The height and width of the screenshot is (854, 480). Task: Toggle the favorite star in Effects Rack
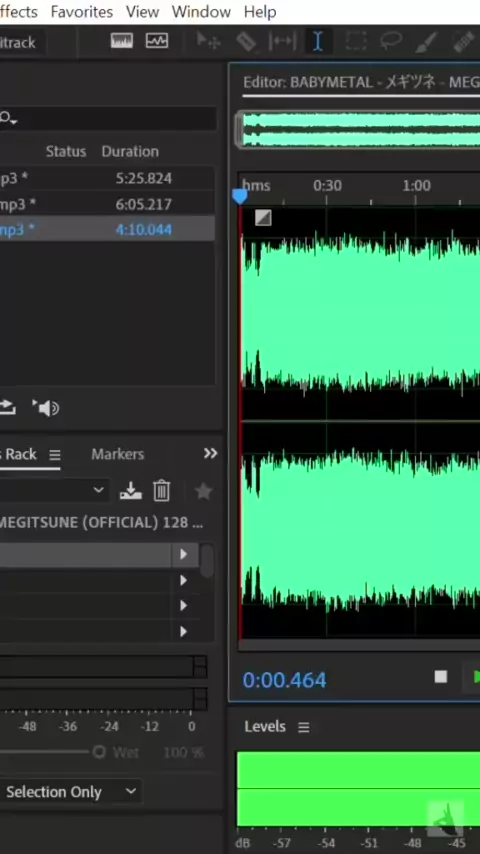pos(203,491)
